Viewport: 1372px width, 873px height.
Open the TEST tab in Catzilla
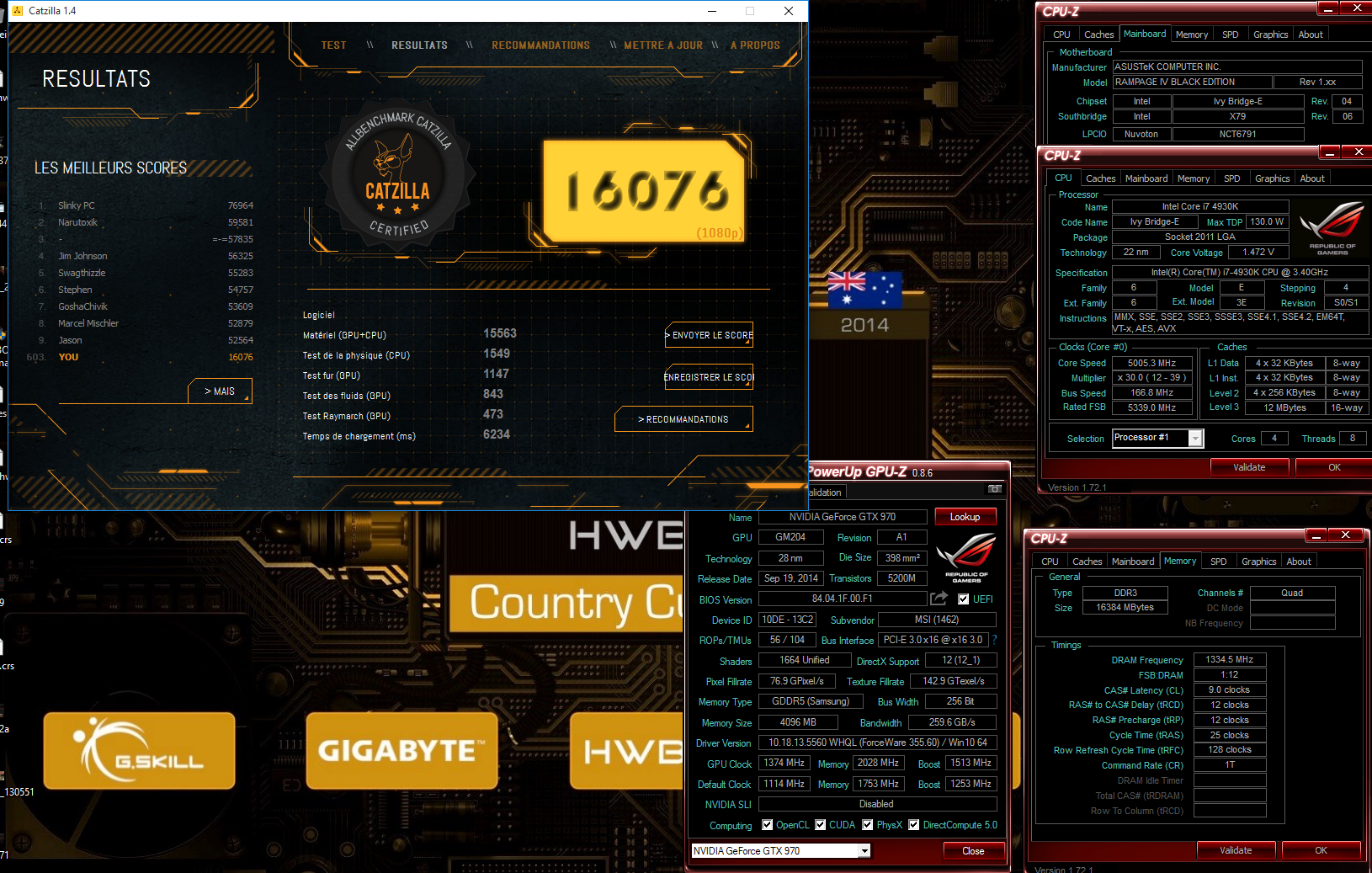333,45
